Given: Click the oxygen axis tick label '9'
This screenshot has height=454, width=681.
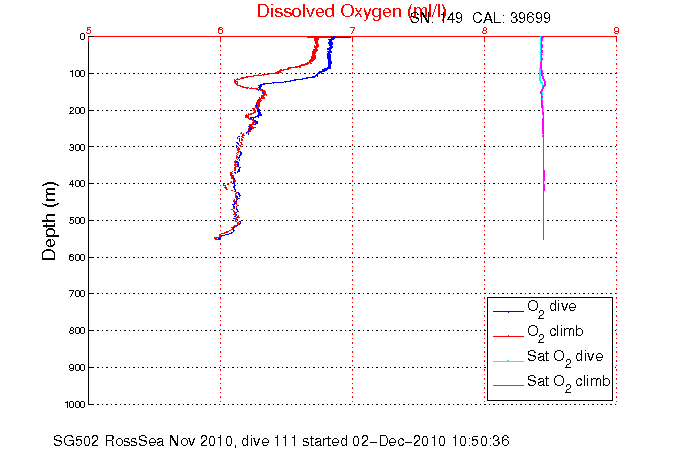Looking at the screenshot, I should click(x=616, y=30).
